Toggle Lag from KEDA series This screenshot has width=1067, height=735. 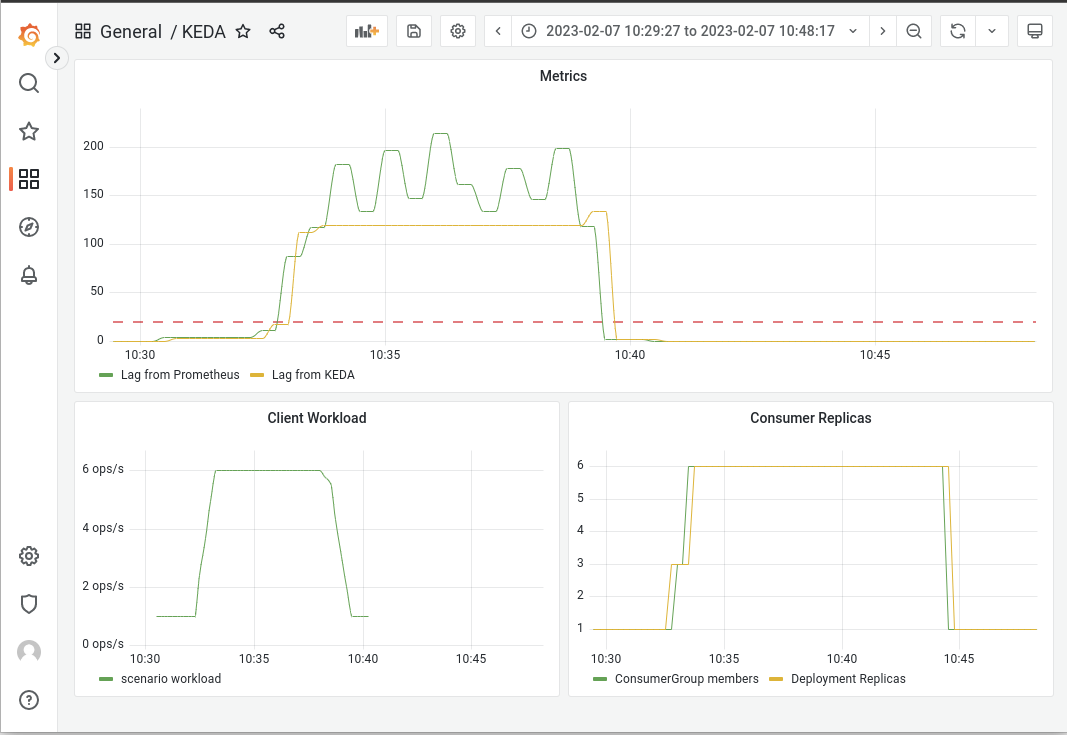pos(313,375)
